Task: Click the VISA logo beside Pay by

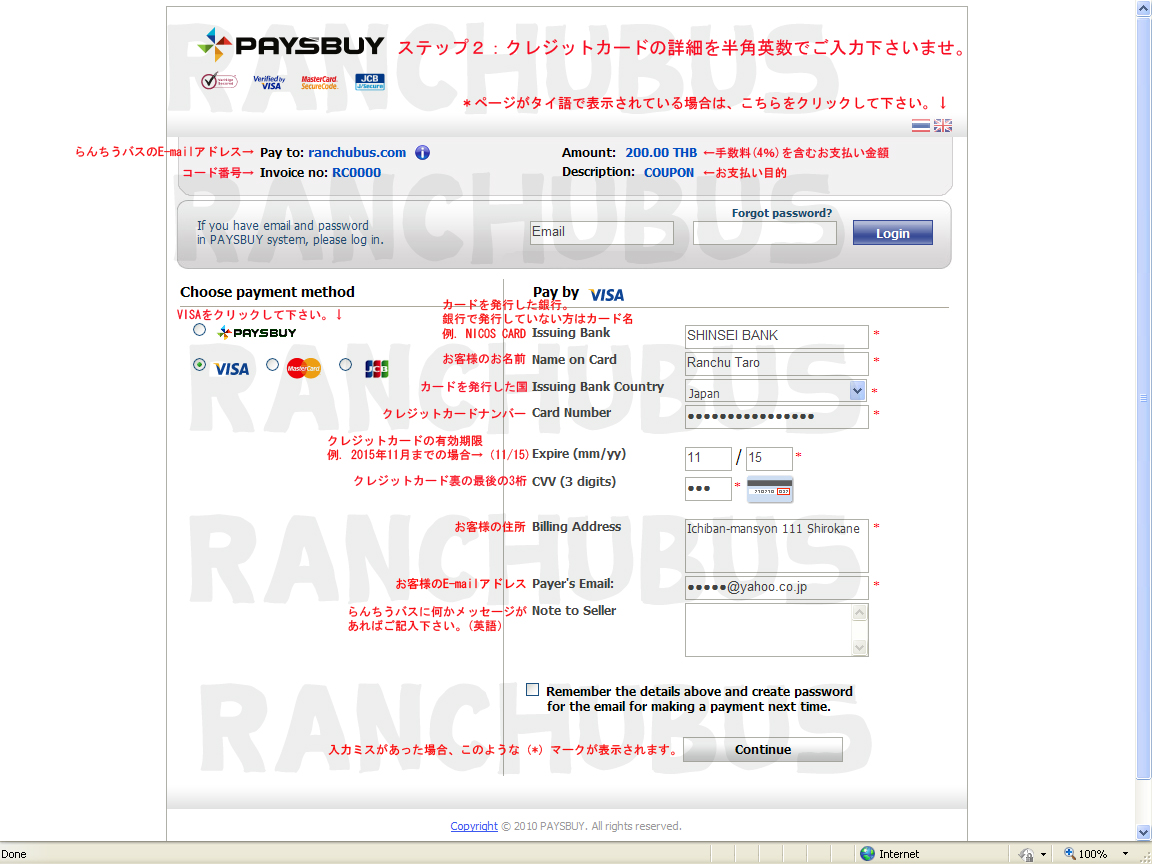Action: (x=607, y=295)
